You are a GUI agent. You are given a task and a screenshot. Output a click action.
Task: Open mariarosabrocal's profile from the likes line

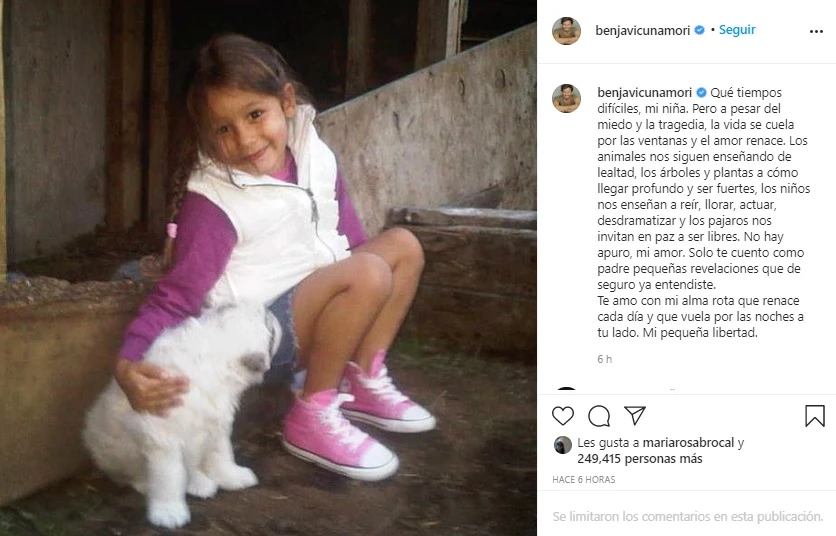pyautogui.click(x=688, y=443)
